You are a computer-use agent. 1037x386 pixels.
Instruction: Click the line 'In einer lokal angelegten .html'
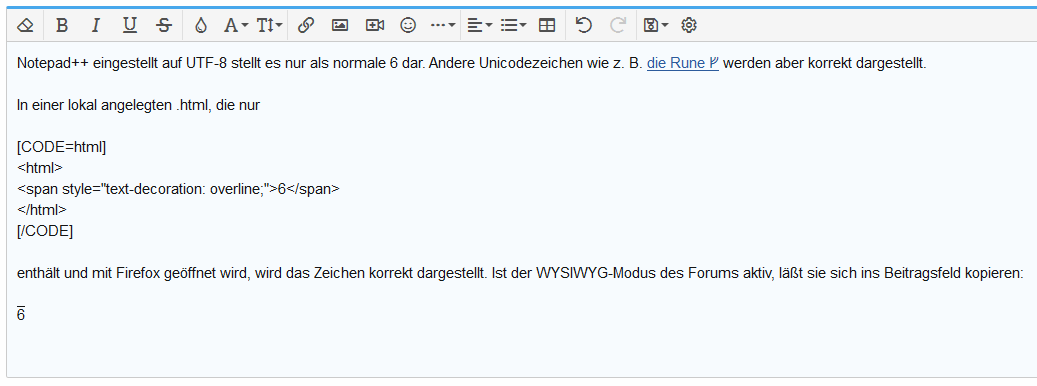(138, 106)
